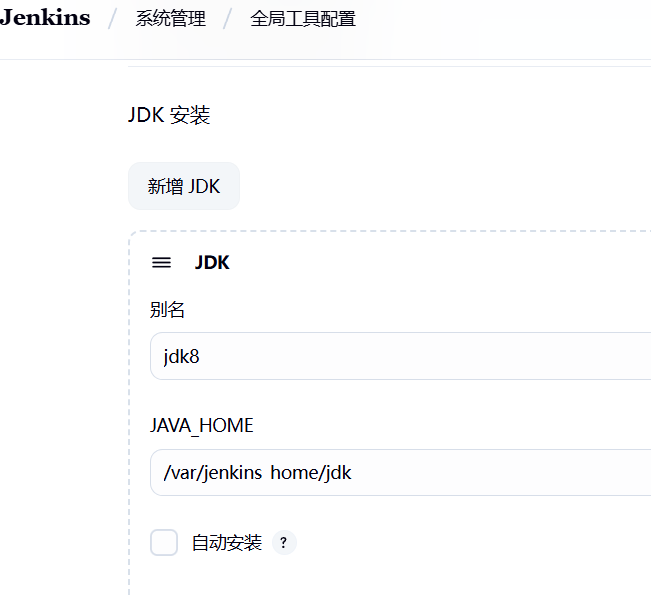
Task: Place cursor after jdk8 text
Action: (x=202, y=356)
